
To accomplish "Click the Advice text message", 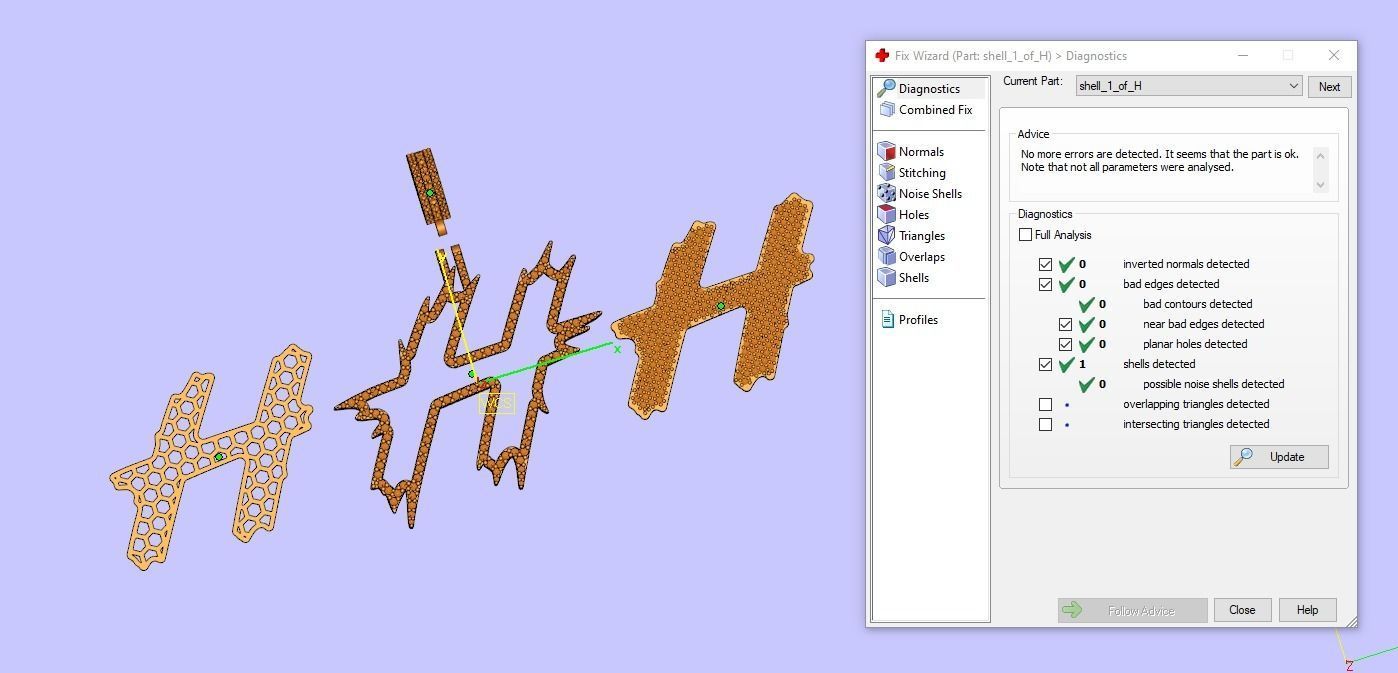I will point(1160,161).
